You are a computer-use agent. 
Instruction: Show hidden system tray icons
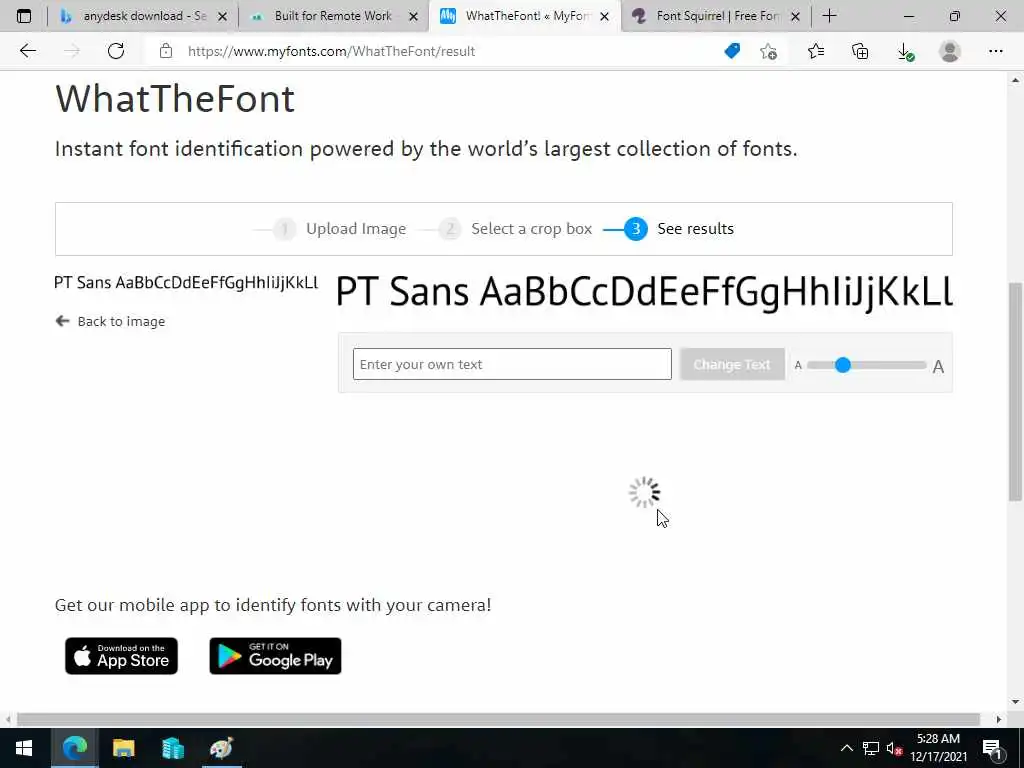tap(846, 748)
